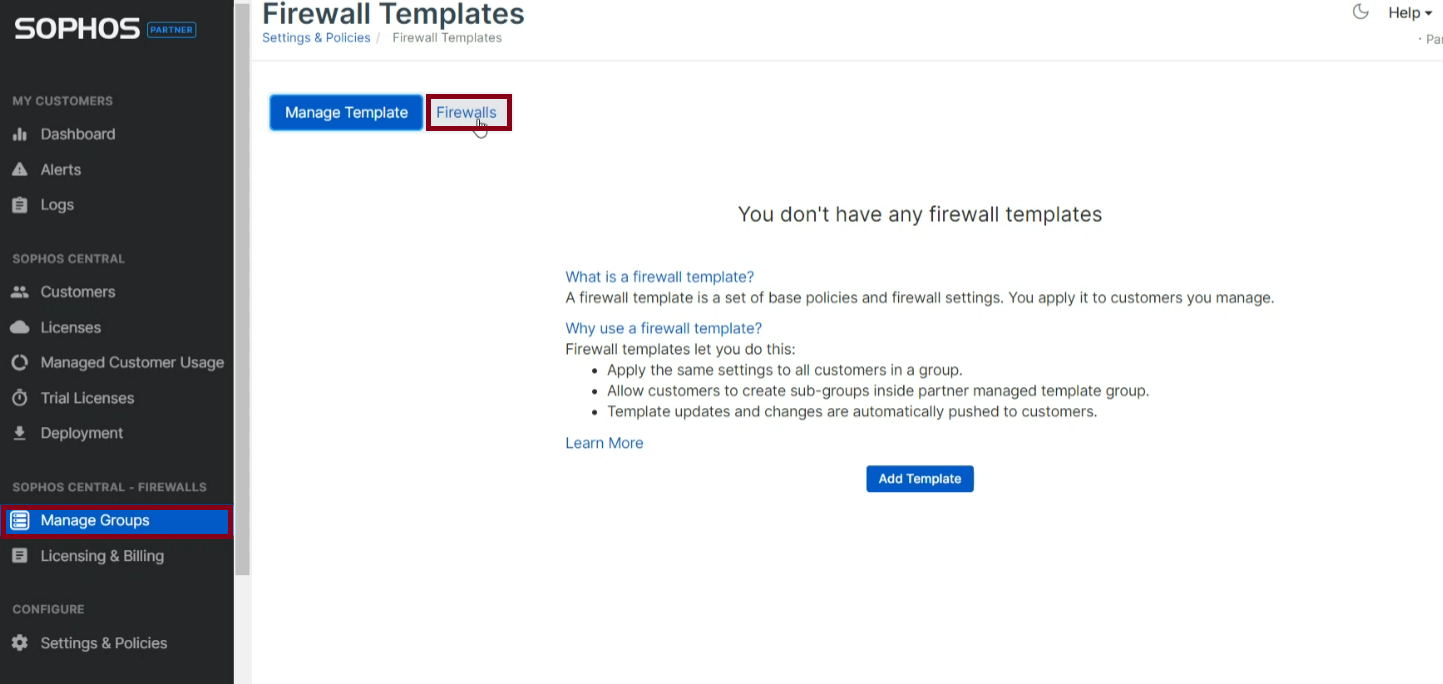
Task: Switch to the Firewalls tab
Action: pos(466,113)
